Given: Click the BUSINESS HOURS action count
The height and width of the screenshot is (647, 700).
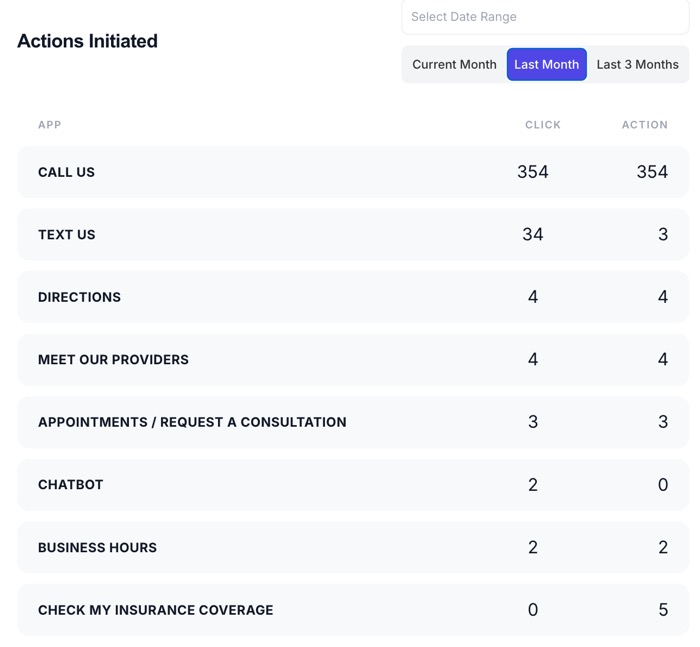Looking at the screenshot, I should point(663,547).
